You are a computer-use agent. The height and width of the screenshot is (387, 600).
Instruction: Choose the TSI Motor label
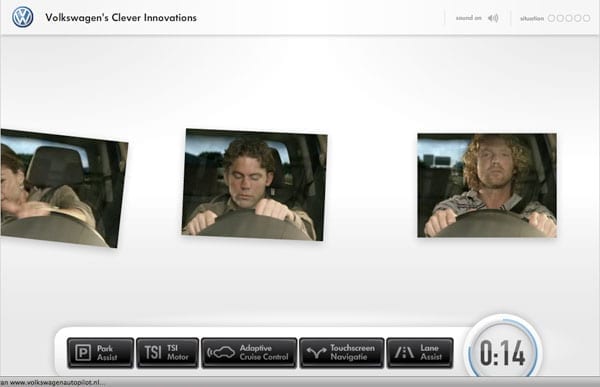[178, 353]
